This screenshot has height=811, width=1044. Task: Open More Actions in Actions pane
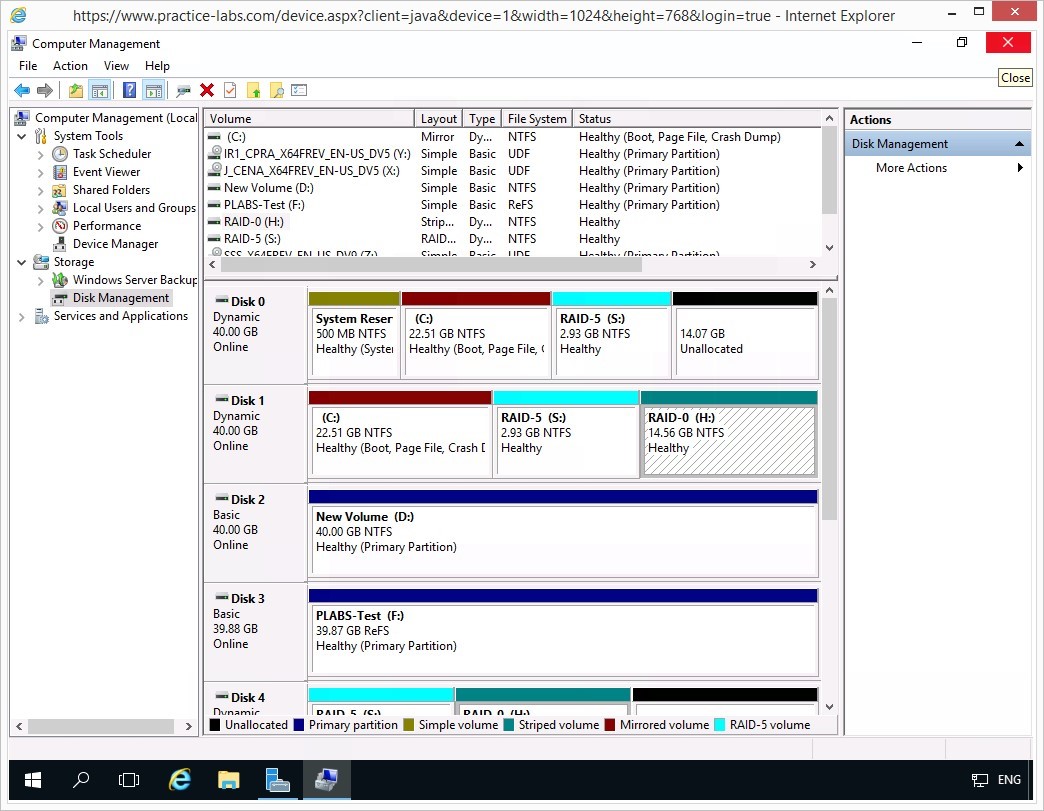(911, 168)
